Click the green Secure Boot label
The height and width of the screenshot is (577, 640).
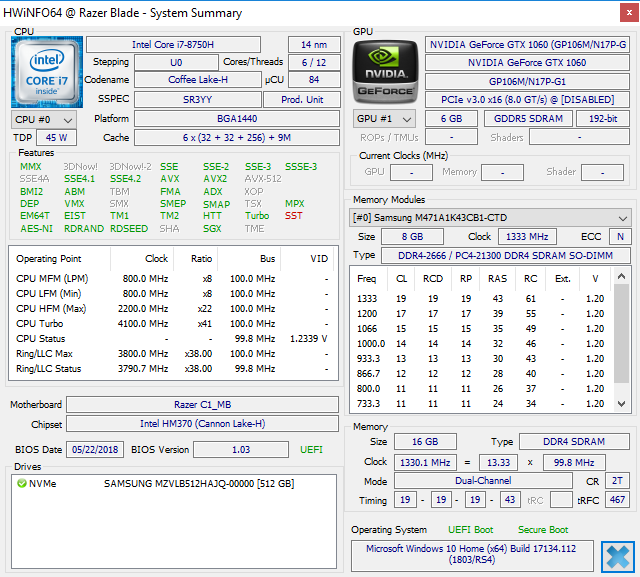(543, 530)
